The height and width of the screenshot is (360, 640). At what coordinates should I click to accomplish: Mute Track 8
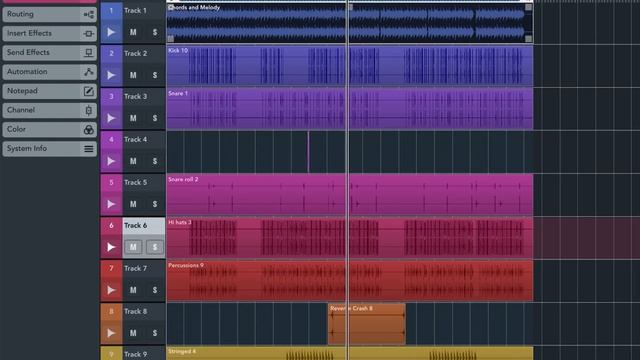133,333
